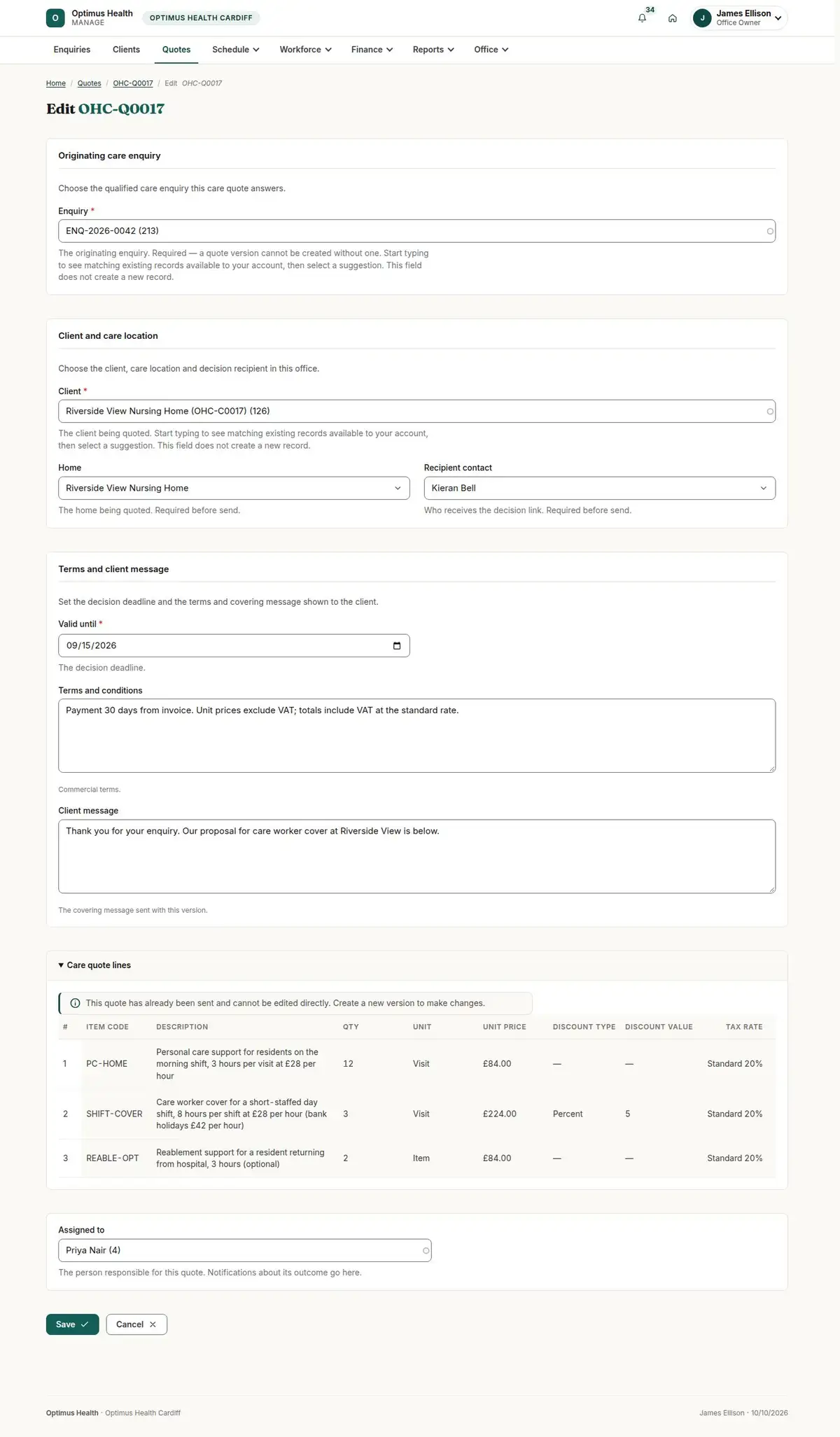
Task: Click into the Client message textarea
Action: click(416, 856)
